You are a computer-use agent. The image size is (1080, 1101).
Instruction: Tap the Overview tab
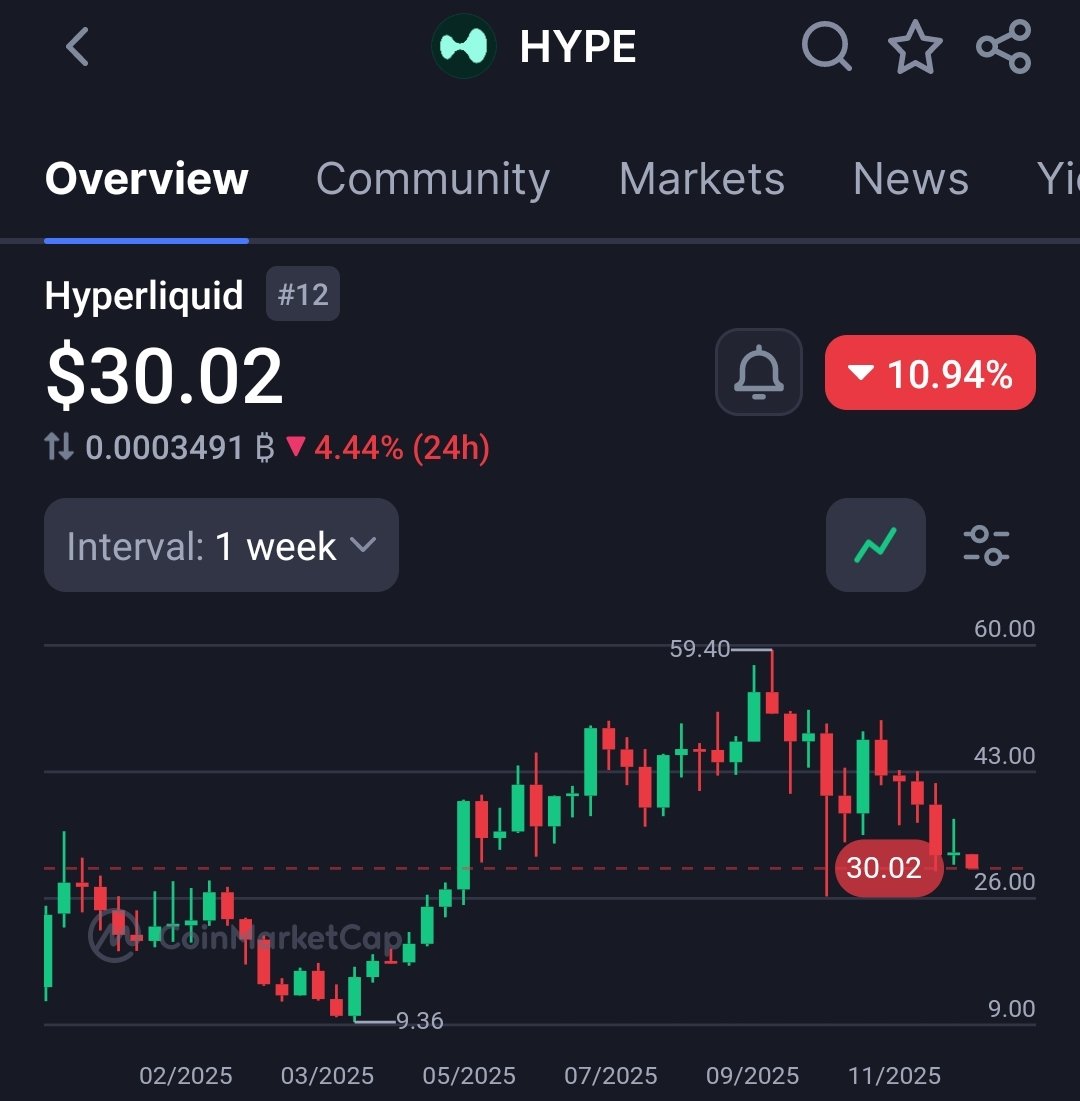pos(147,179)
